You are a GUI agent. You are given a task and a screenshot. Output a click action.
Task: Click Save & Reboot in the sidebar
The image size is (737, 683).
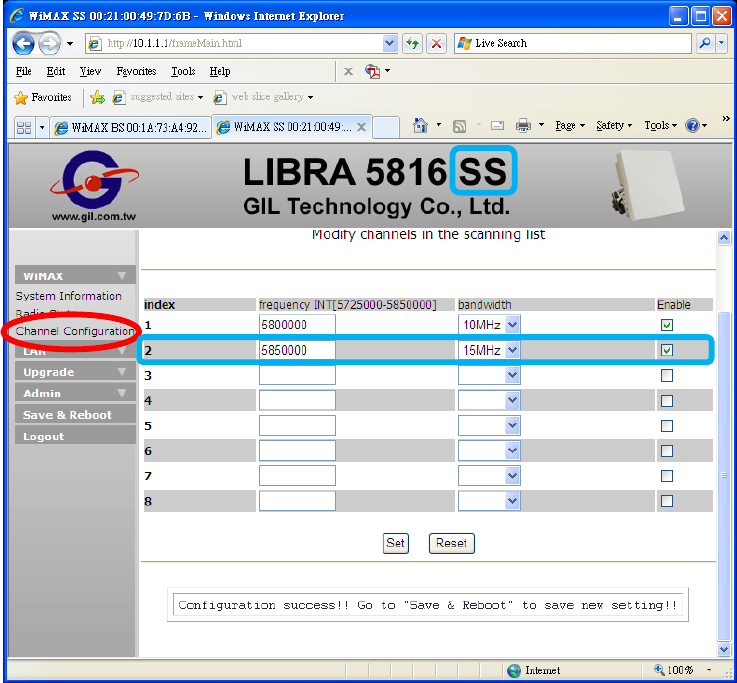[75, 415]
